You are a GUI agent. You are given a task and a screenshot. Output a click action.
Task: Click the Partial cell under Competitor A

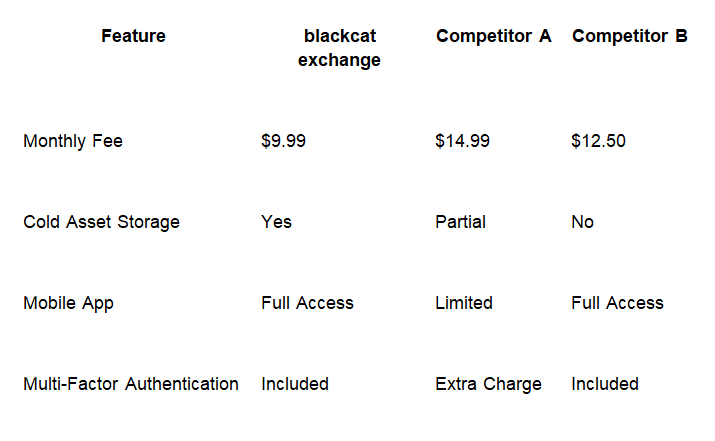461,222
